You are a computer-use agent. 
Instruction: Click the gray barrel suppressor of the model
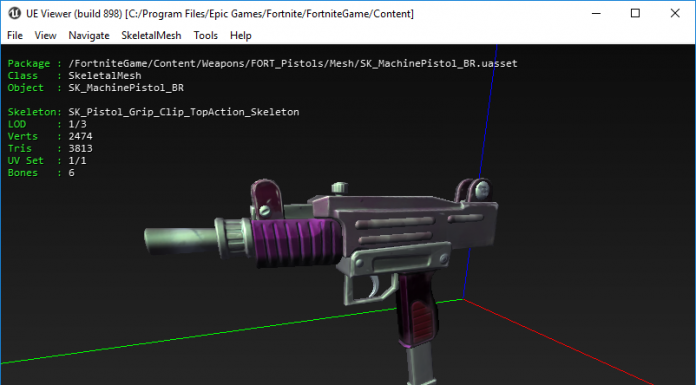pyautogui.click(x=181, y=240)
